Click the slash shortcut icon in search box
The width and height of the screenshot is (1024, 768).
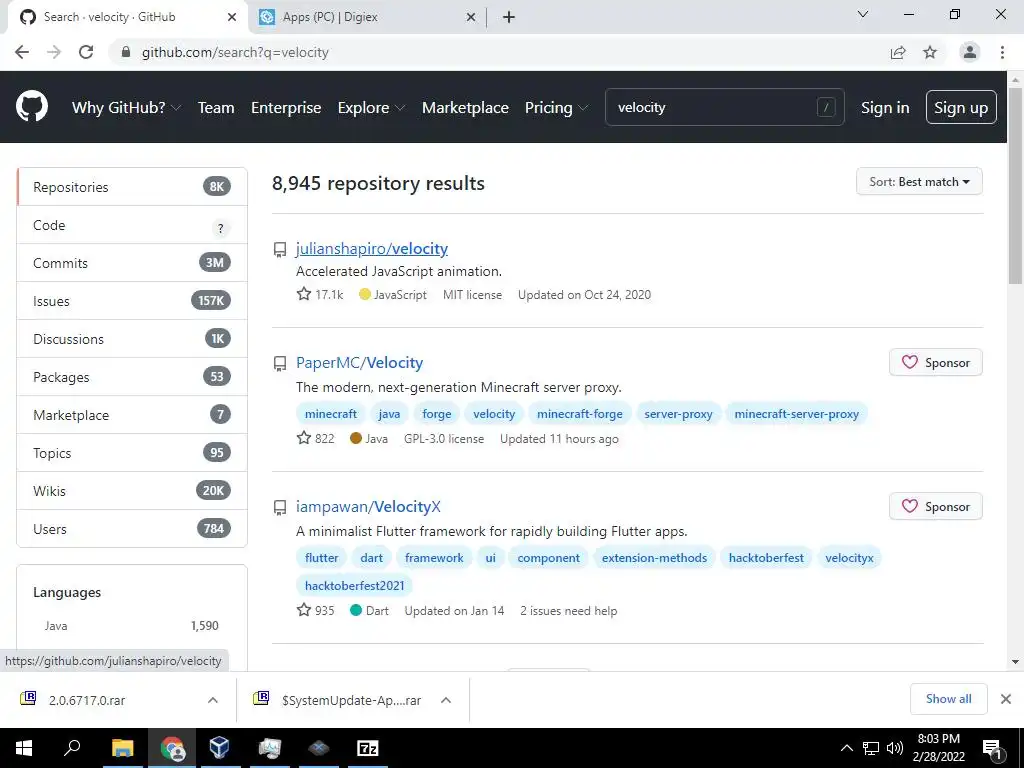[825, 107]
